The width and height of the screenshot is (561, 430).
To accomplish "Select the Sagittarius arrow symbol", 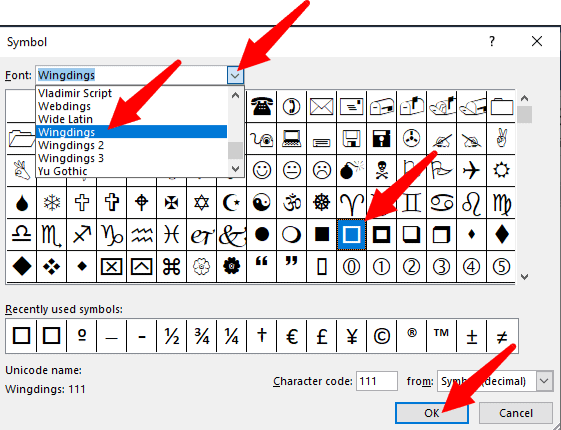I will 82,235.
